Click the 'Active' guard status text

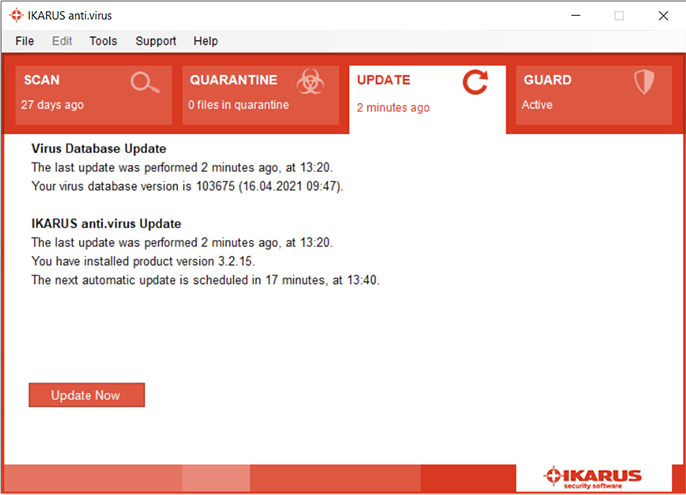click(537, 105)
